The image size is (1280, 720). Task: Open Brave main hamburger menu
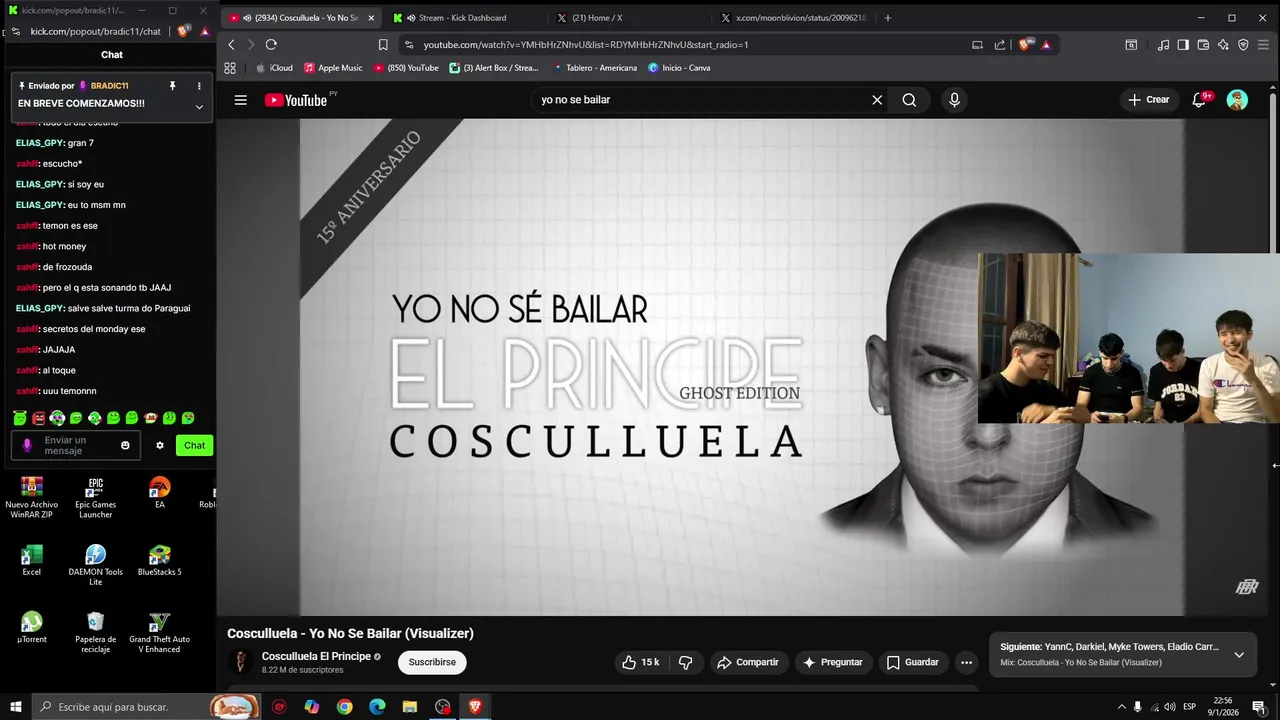pyautogui.click(x=1263, y=45)
